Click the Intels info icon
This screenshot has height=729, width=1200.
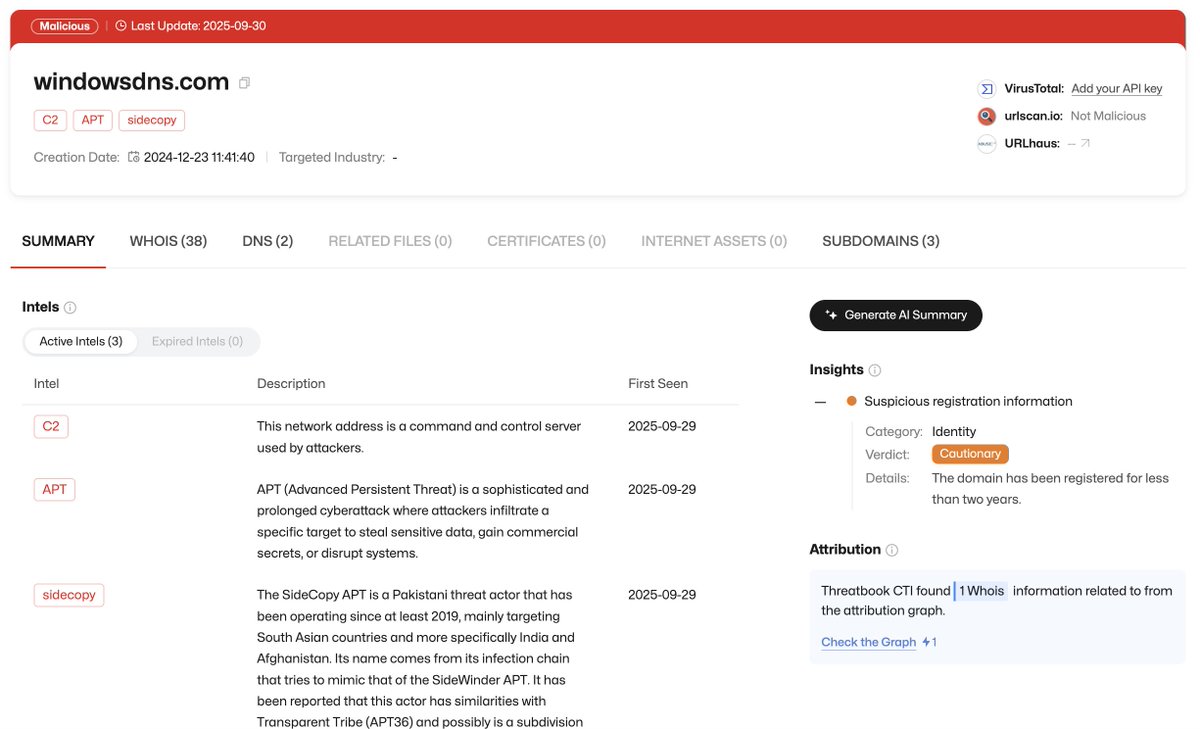(70, 308)
